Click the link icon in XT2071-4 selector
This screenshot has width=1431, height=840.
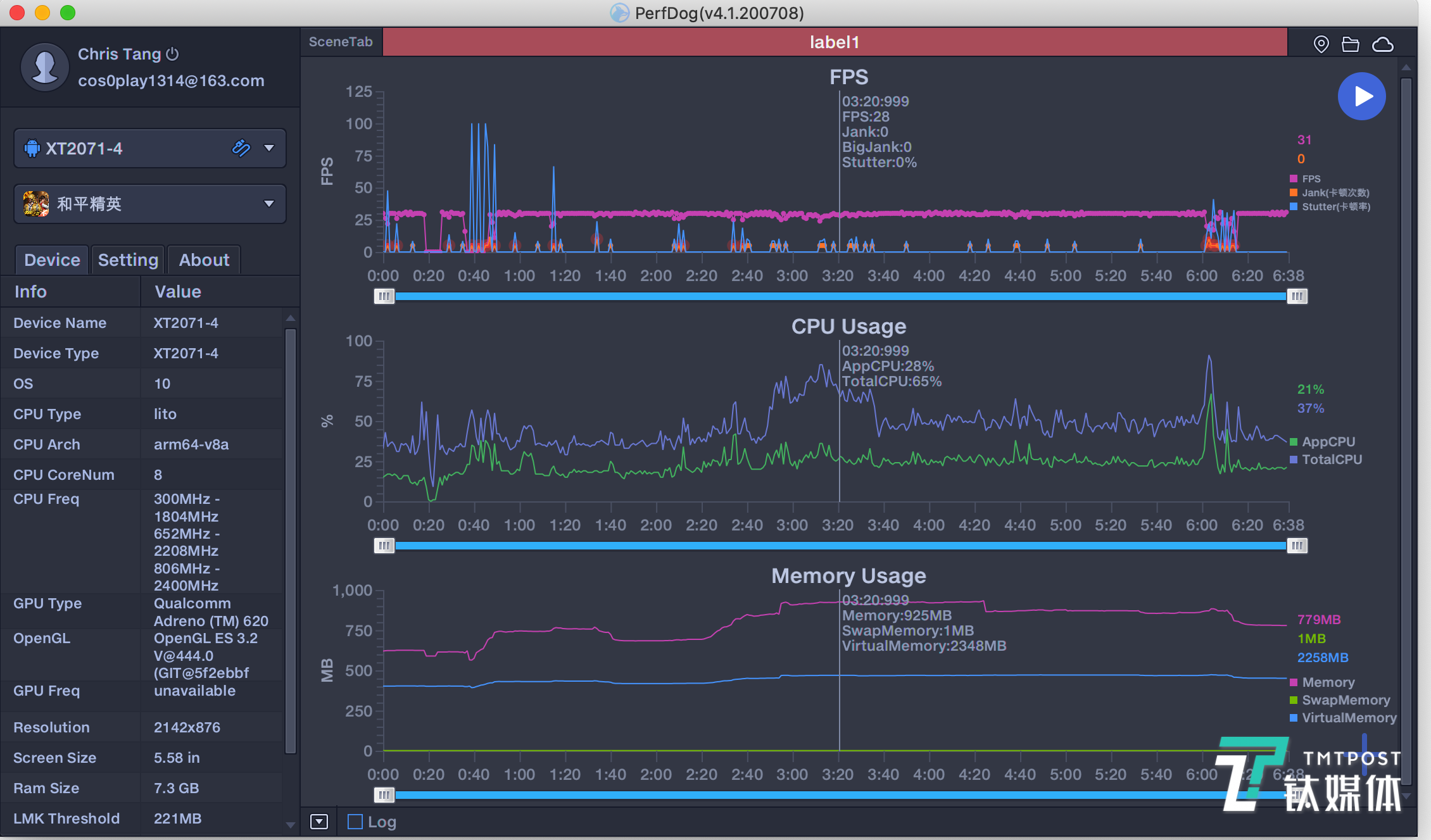(241, 148)
